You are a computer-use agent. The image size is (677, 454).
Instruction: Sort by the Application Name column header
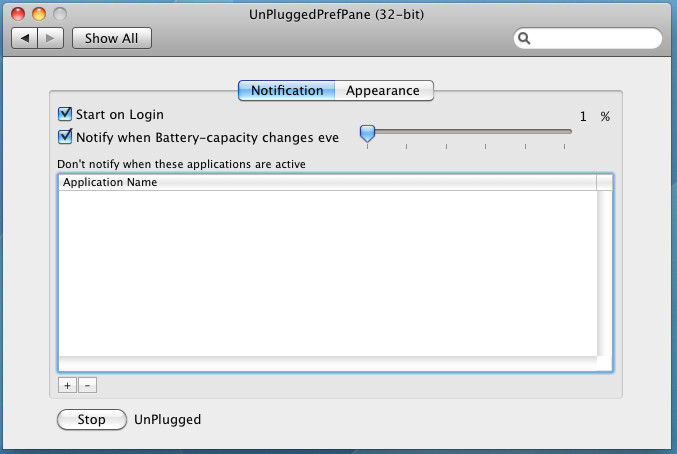327,182
